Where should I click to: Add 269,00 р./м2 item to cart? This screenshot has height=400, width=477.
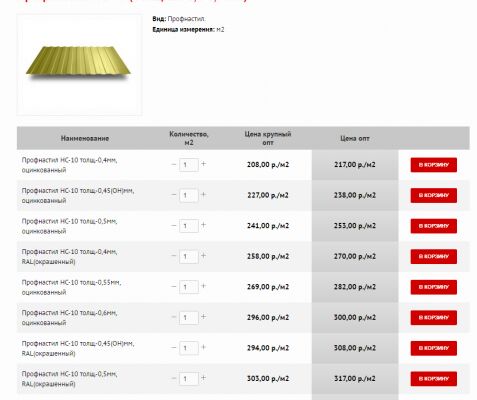coord(434,287)
